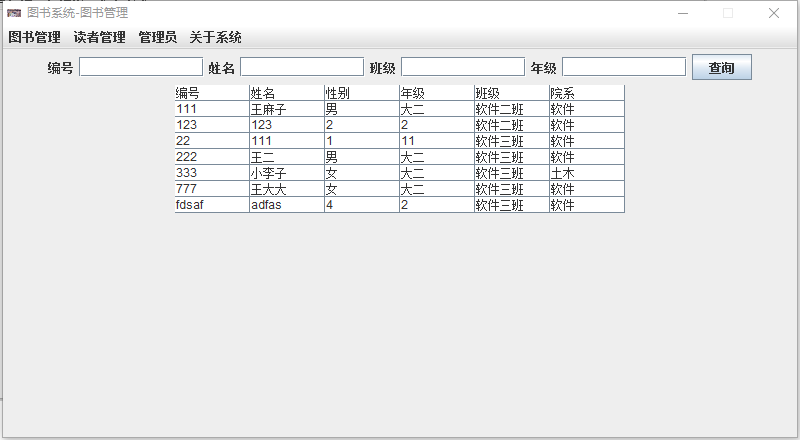The height and width of the screenshot is (440, 800).
Task: Select the 软件三班 cell in 王大大 row
Action: click(x=512, y=189)
